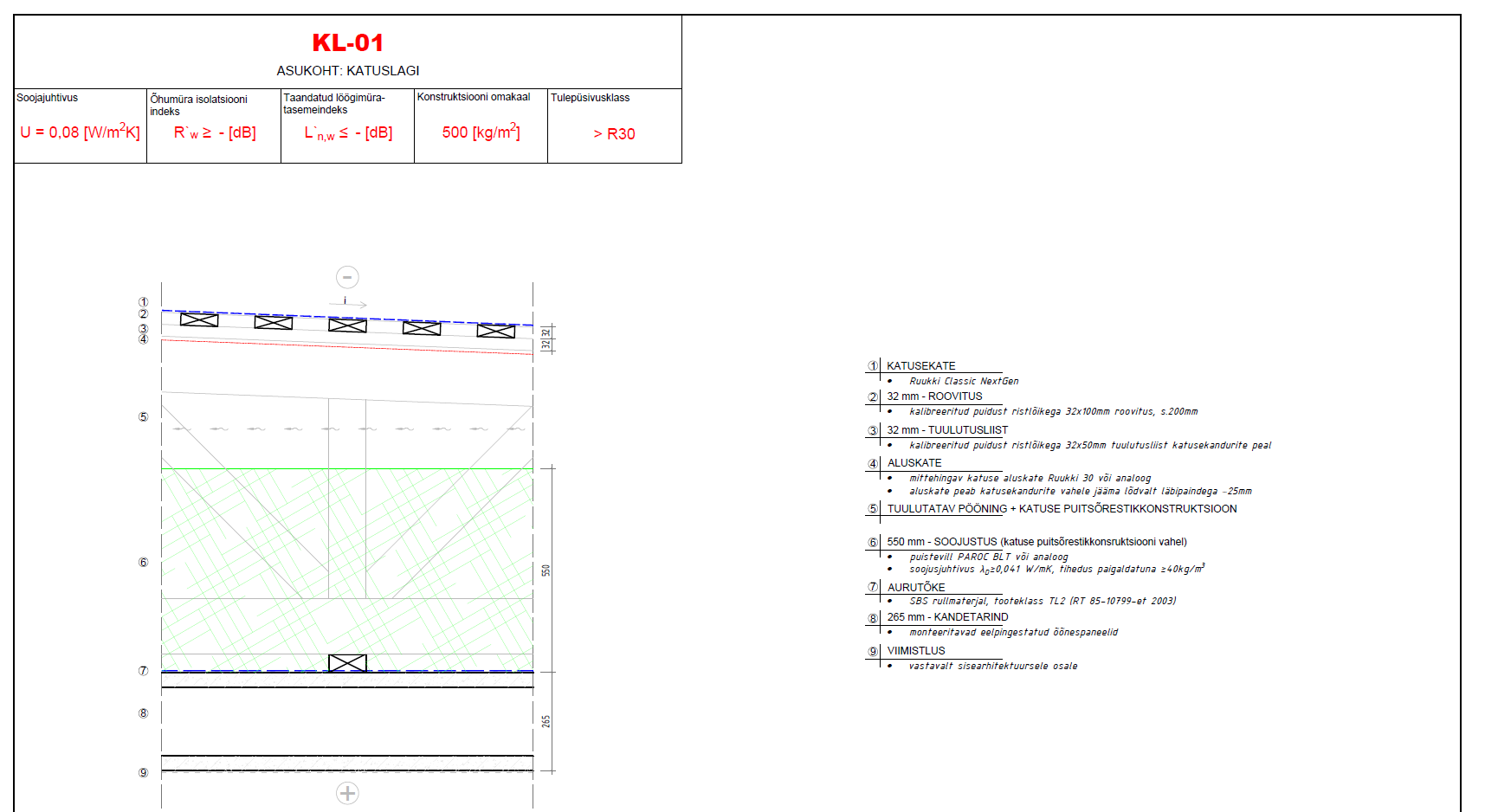Click the slope arrow marked i on the roof
This screenshot has height=812, width=1485.
(348, 303)
